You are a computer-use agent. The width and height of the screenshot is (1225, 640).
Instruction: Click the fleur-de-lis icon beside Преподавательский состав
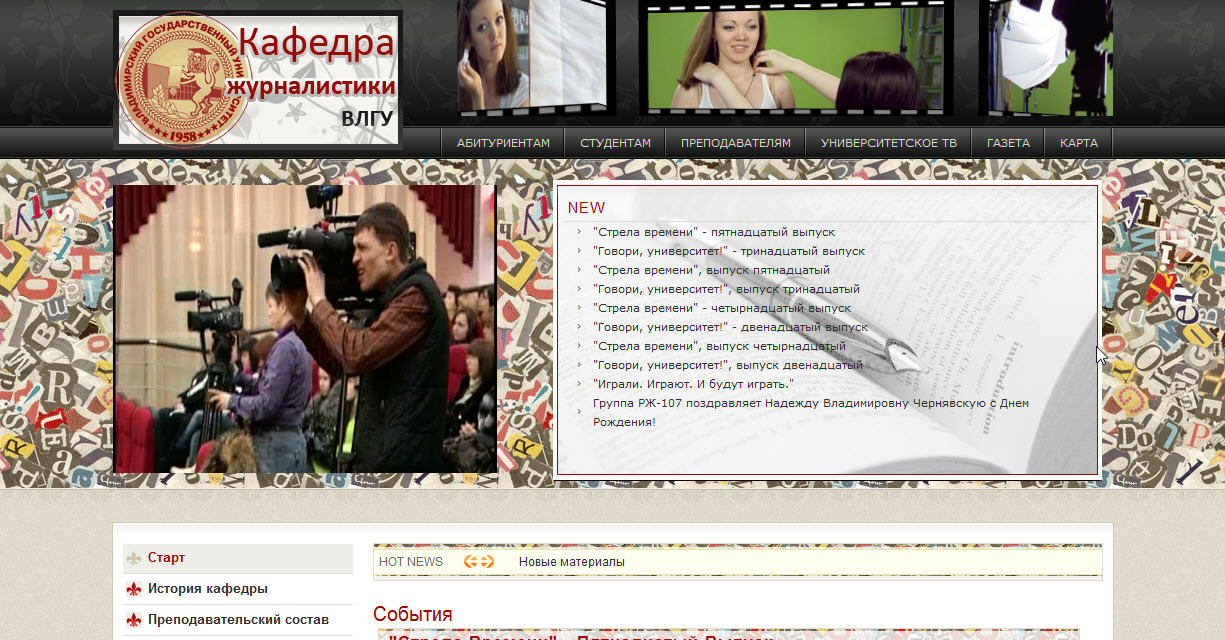pos(133,621)
